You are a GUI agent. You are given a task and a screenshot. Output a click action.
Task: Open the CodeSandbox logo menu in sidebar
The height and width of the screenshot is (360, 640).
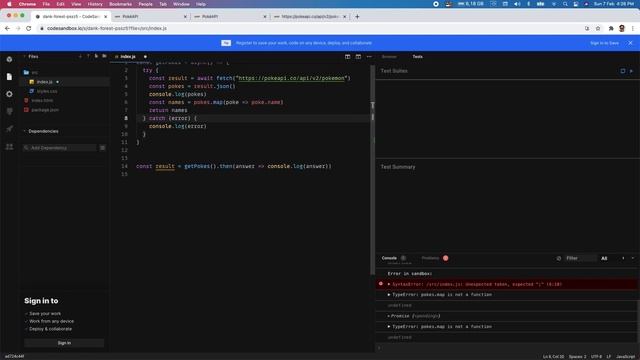point(9,60)
